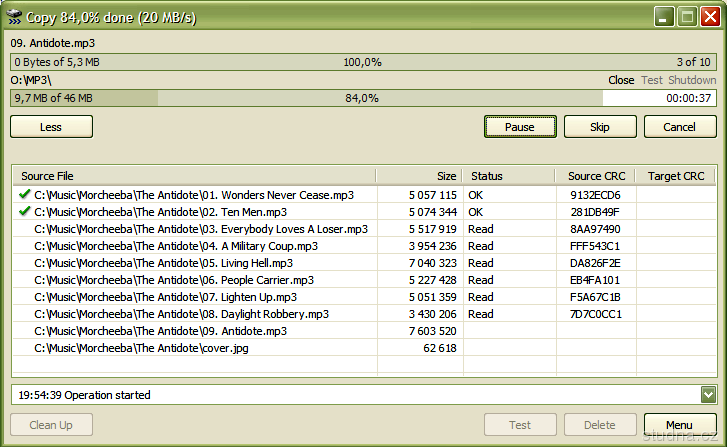The width and height of the screenshot is (727, 447).
Task: Minimize the copy window
Action: click(663, 17)
